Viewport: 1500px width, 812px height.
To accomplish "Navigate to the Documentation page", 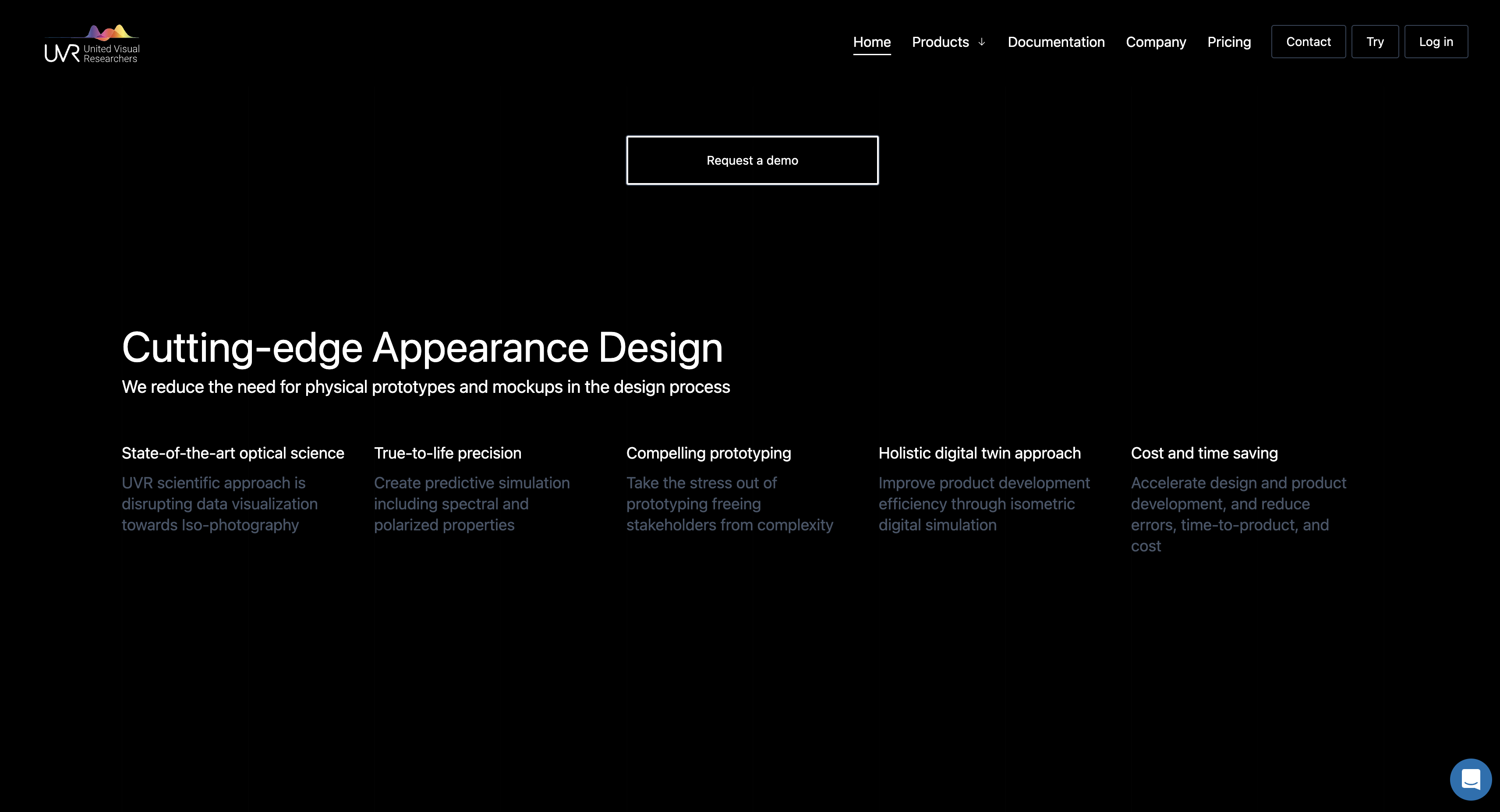I will click(x=1056, y=42).
